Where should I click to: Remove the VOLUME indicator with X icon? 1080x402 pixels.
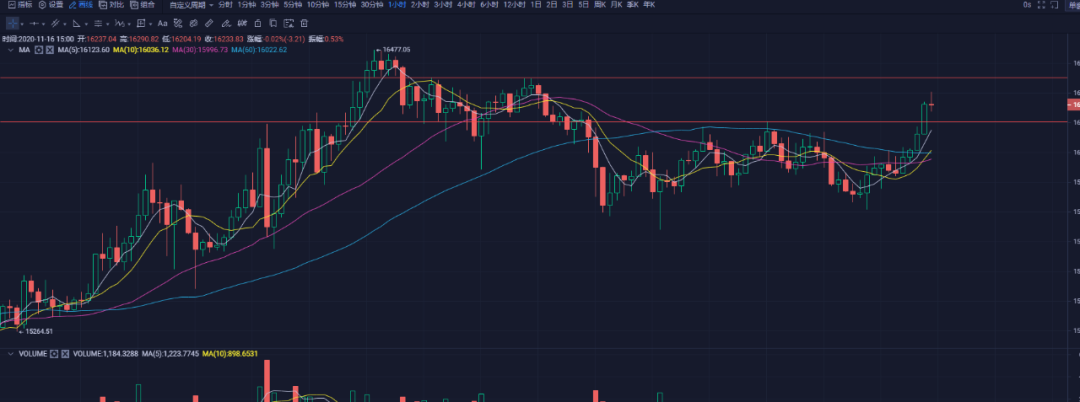[x=65, y=353]
